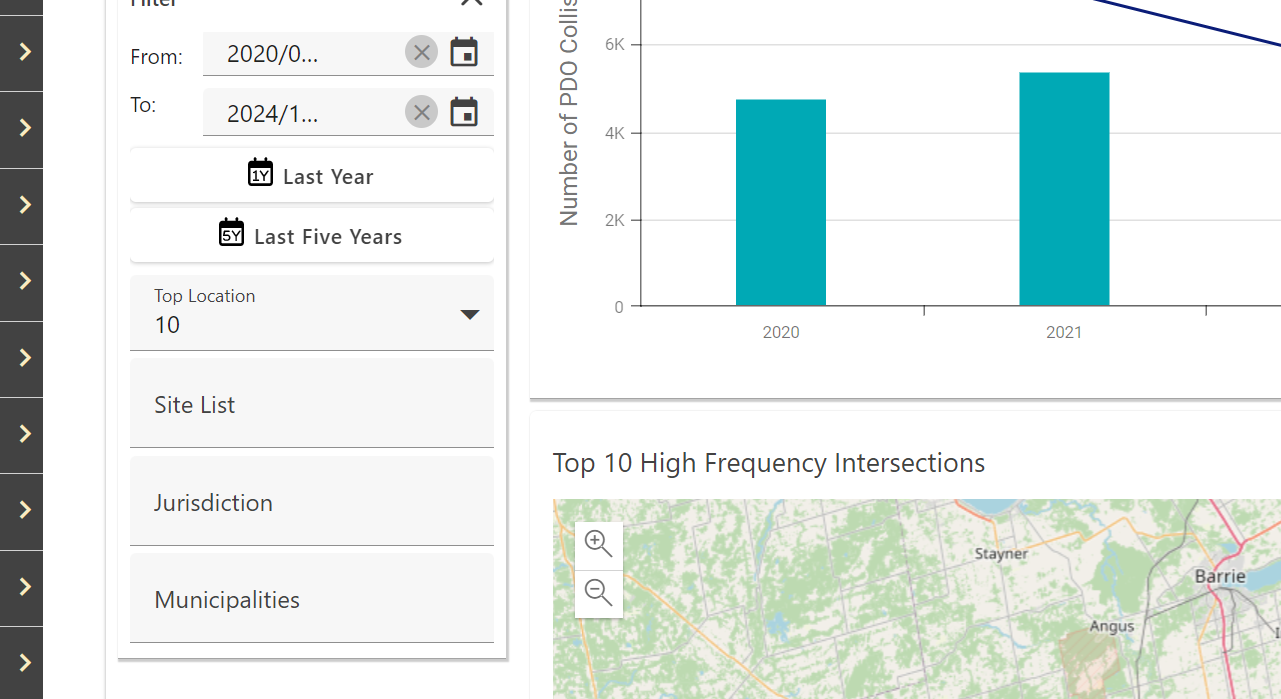This screenshot has width=1281, height=699.
Task: Expand the topmost fully visible sidebar chevron
Action: point(25,51)
